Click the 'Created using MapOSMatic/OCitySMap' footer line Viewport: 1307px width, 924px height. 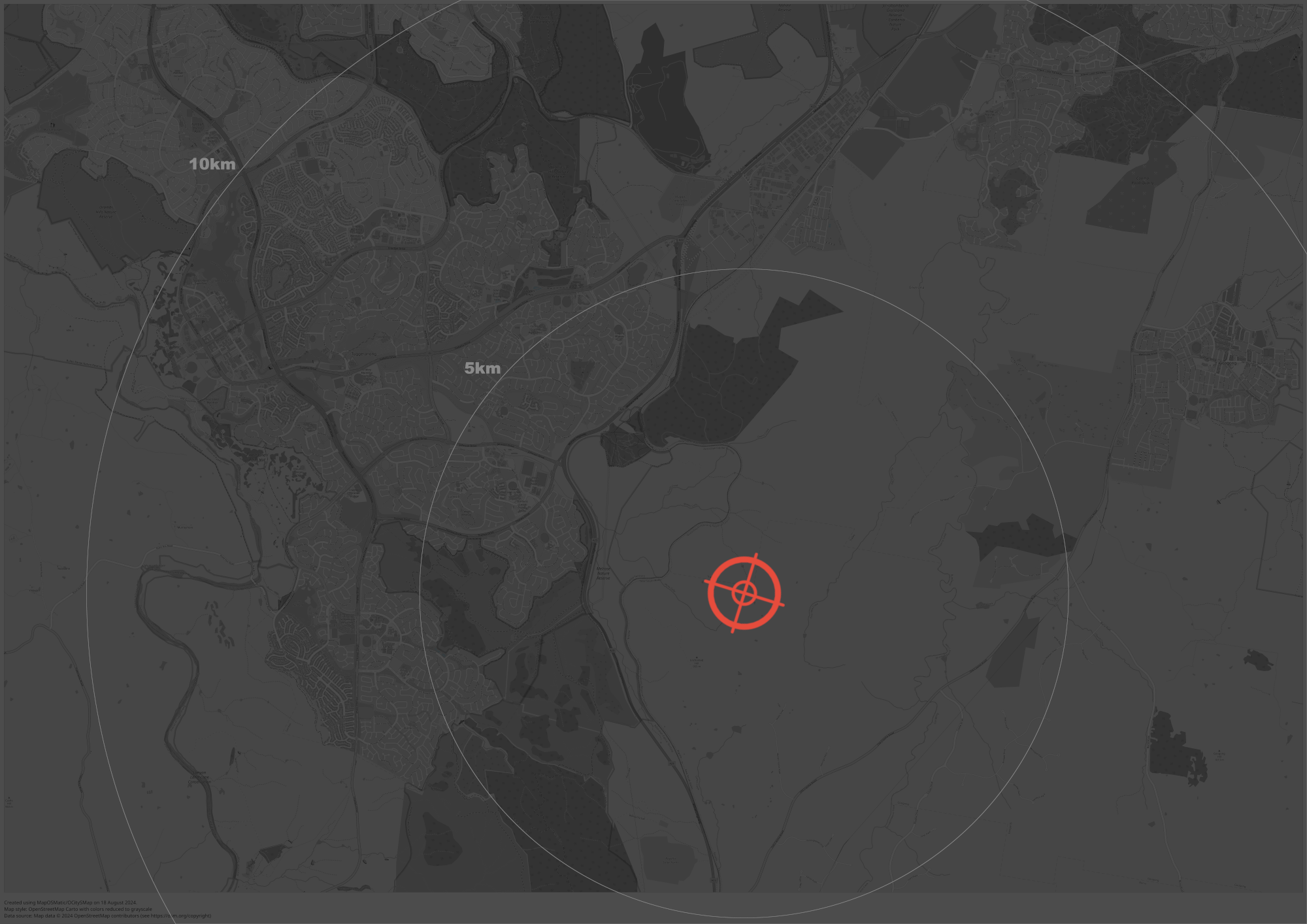[x=71, y=902]
